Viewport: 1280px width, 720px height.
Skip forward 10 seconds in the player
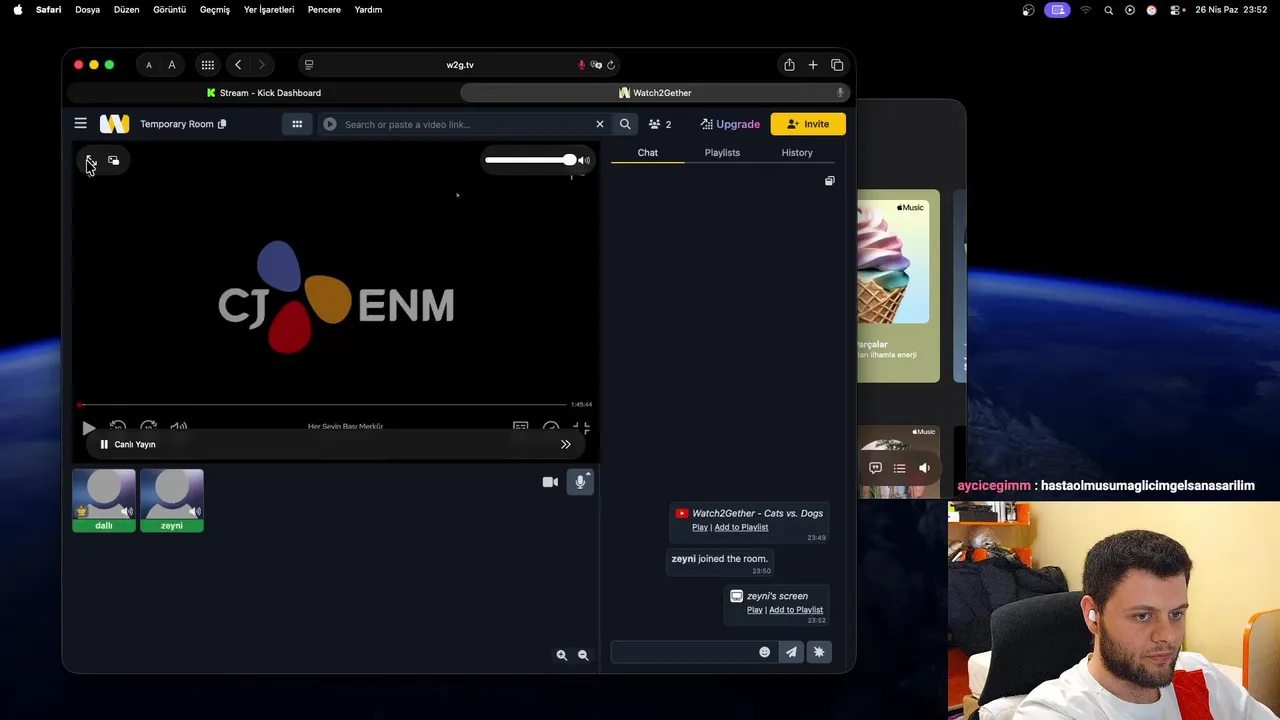148,427
